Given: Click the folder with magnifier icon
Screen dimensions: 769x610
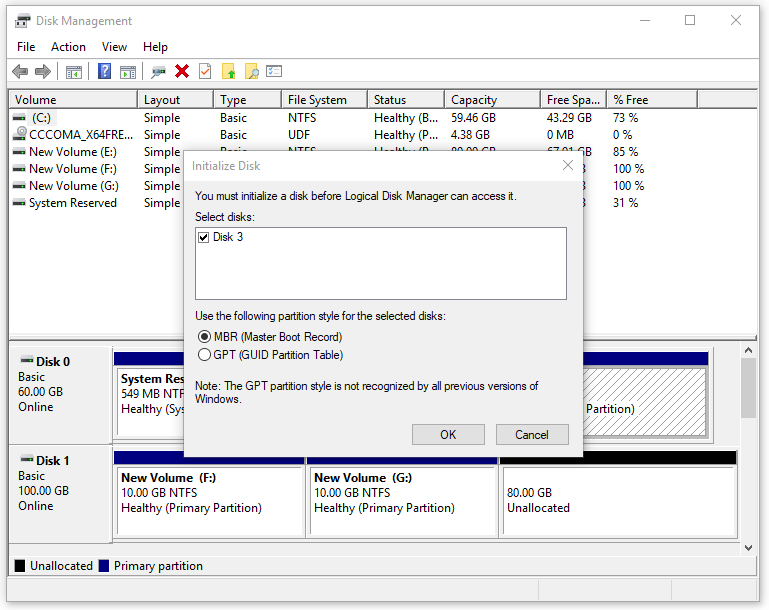Looking at the screenshot, I should pyautogui.click(x=252, y=72).
